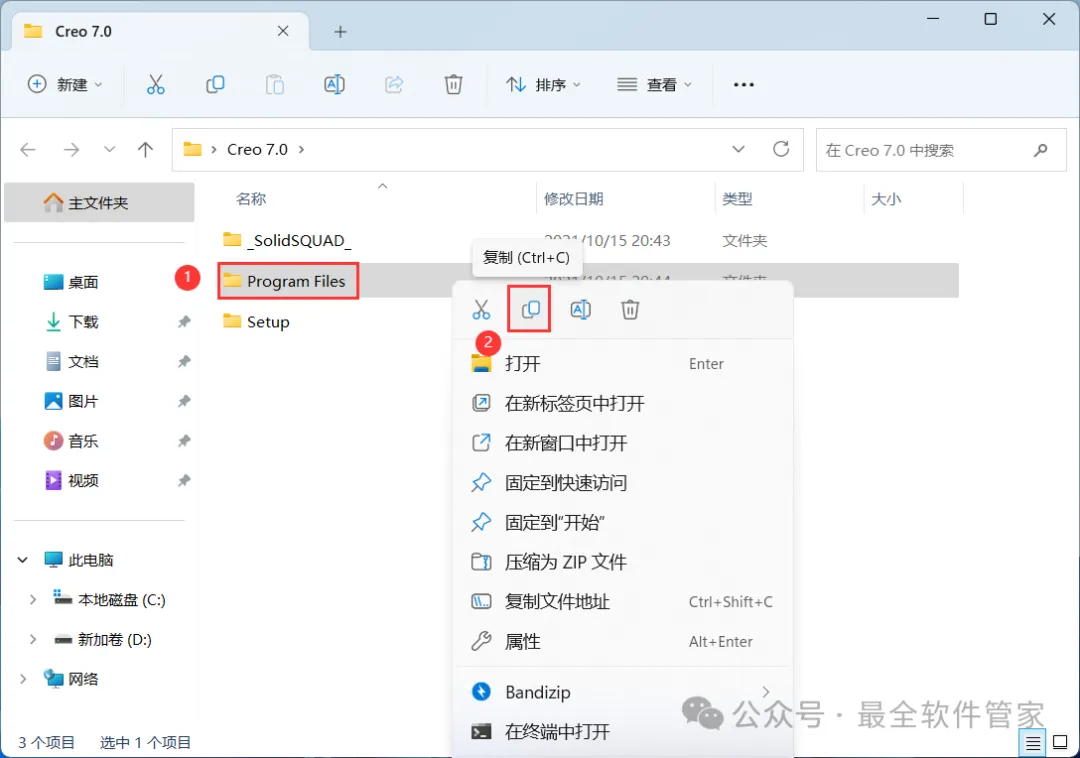Go back with the back arrow
Screen dimensions: 1080x758
(x=28, y=149)
